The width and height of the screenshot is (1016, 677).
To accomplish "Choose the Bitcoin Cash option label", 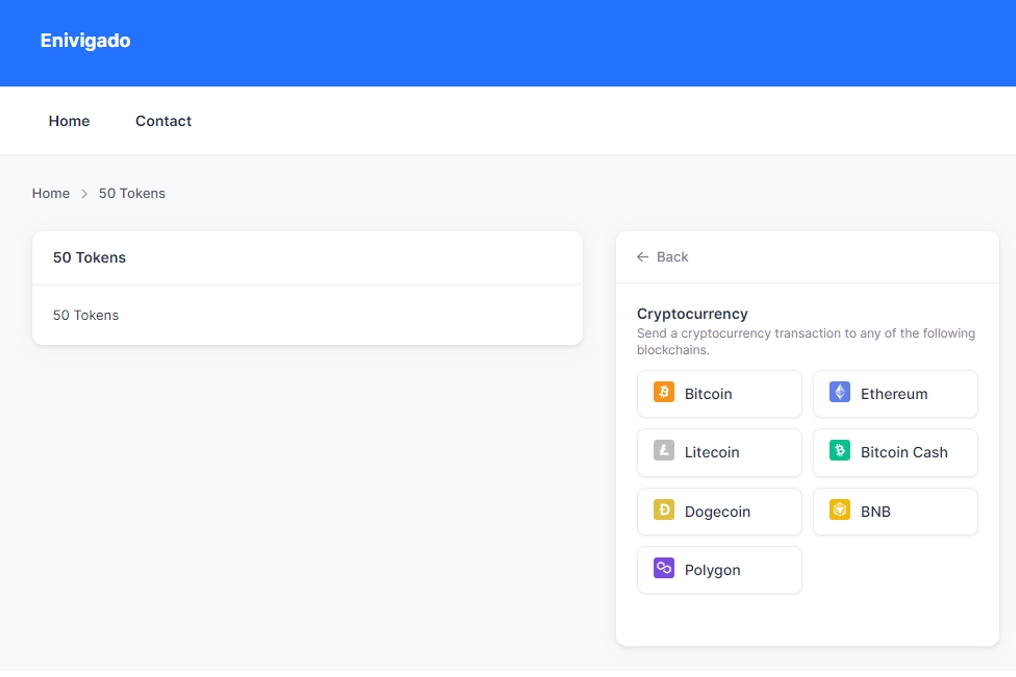I will pyautogui.click(x=904, y=452).
